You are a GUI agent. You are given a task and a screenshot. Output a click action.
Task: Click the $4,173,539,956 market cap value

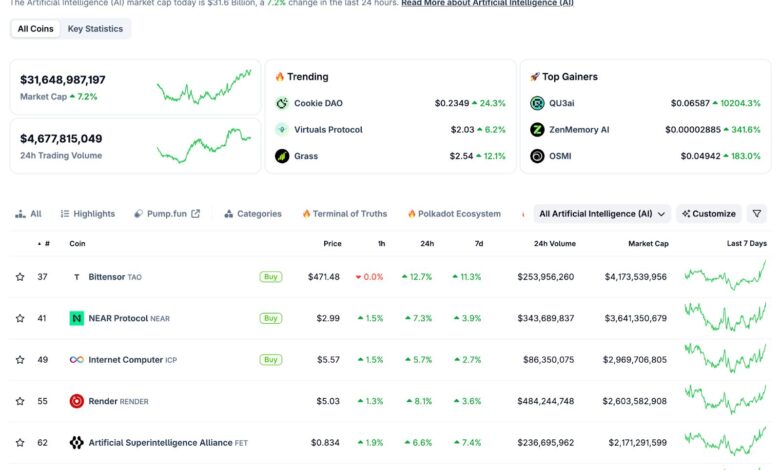tap(636, 277)
